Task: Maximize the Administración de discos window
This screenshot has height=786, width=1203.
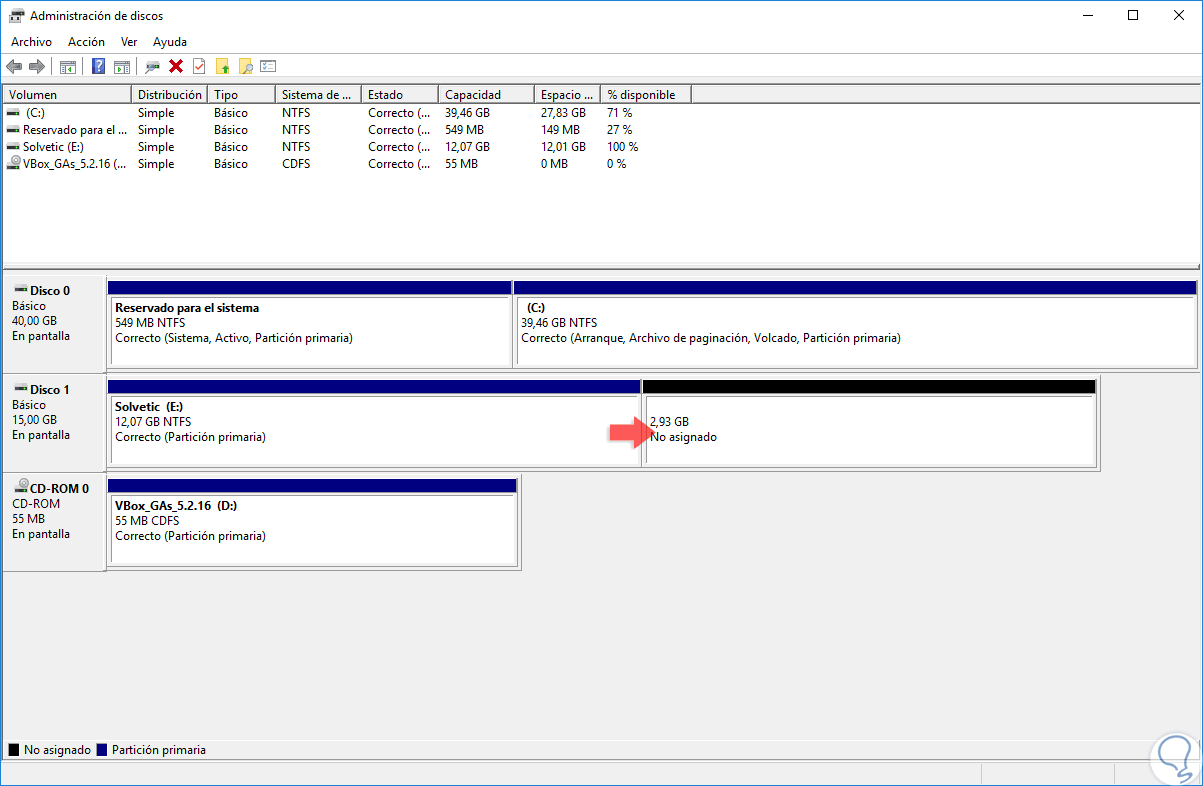Action: point(1133,15)
